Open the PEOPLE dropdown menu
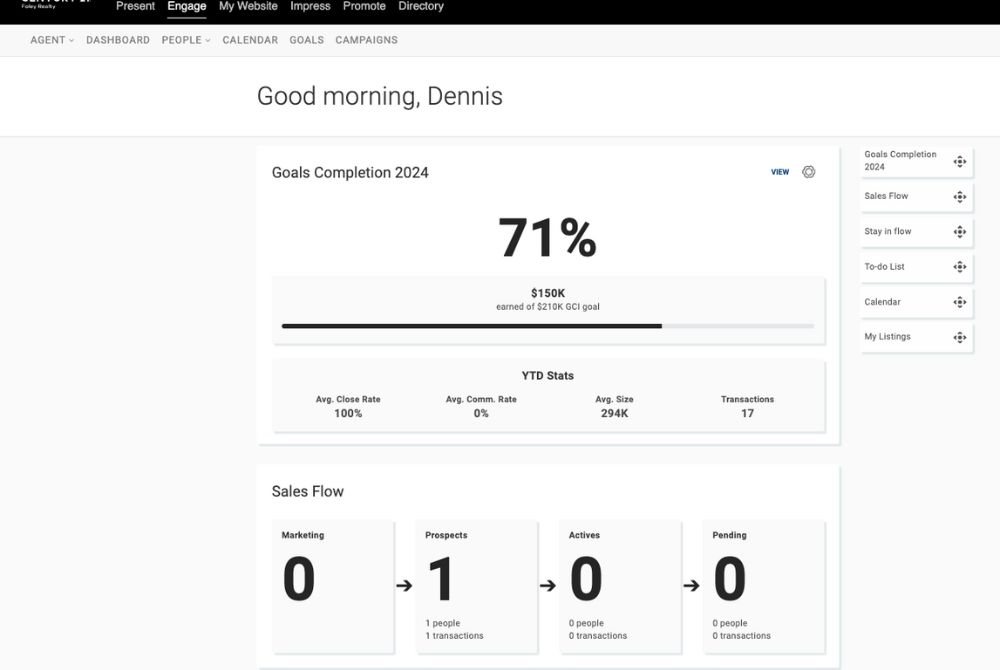The image size is (1000, 670). pos(186,40)
